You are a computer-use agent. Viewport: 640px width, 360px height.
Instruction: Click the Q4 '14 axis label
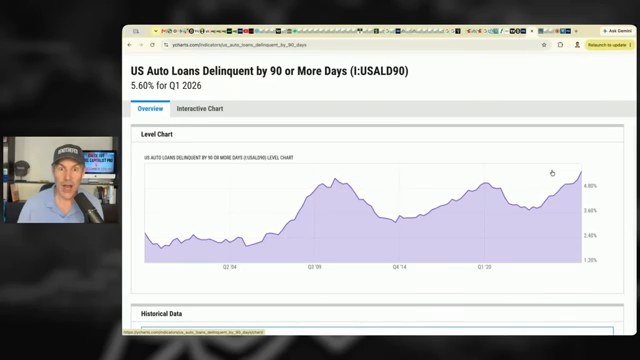(x=399, y=267)
